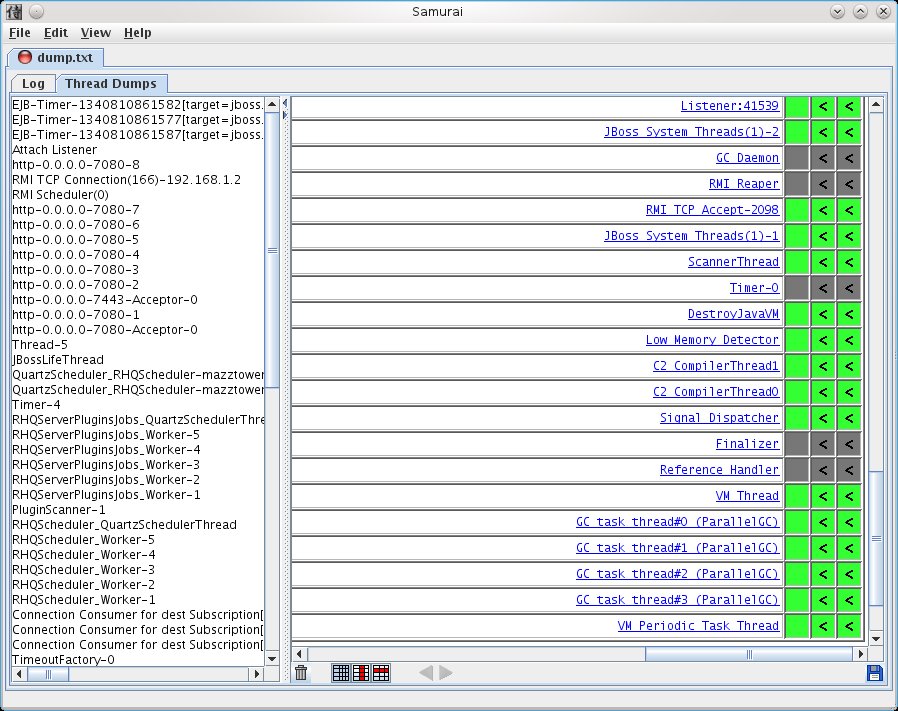The image size is (898, 711).
Task: Switch to the Thread Dumps tab
Action: tap(112, 84)
